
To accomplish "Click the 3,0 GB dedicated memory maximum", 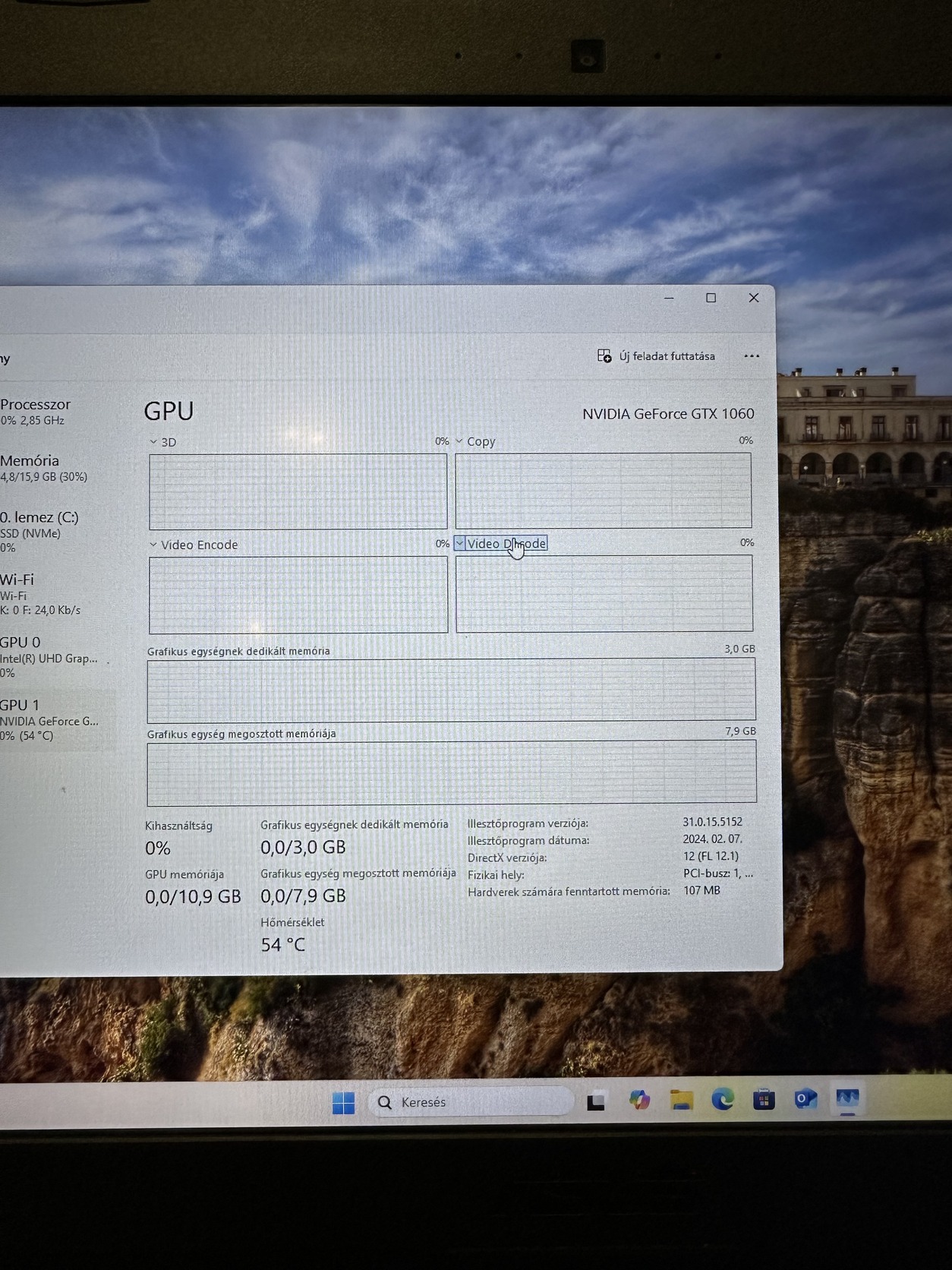I will (x=739, y=649).
